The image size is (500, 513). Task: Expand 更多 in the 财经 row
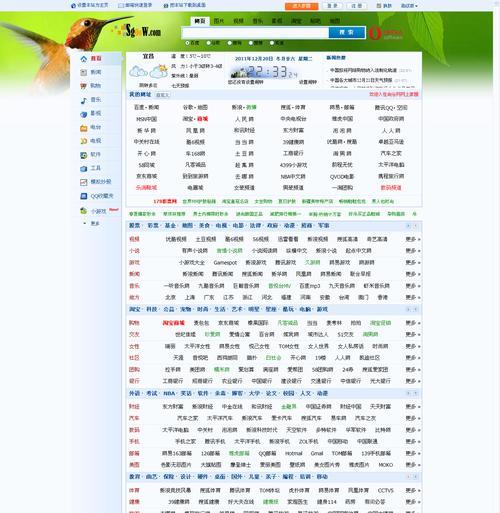pos(413,406)
